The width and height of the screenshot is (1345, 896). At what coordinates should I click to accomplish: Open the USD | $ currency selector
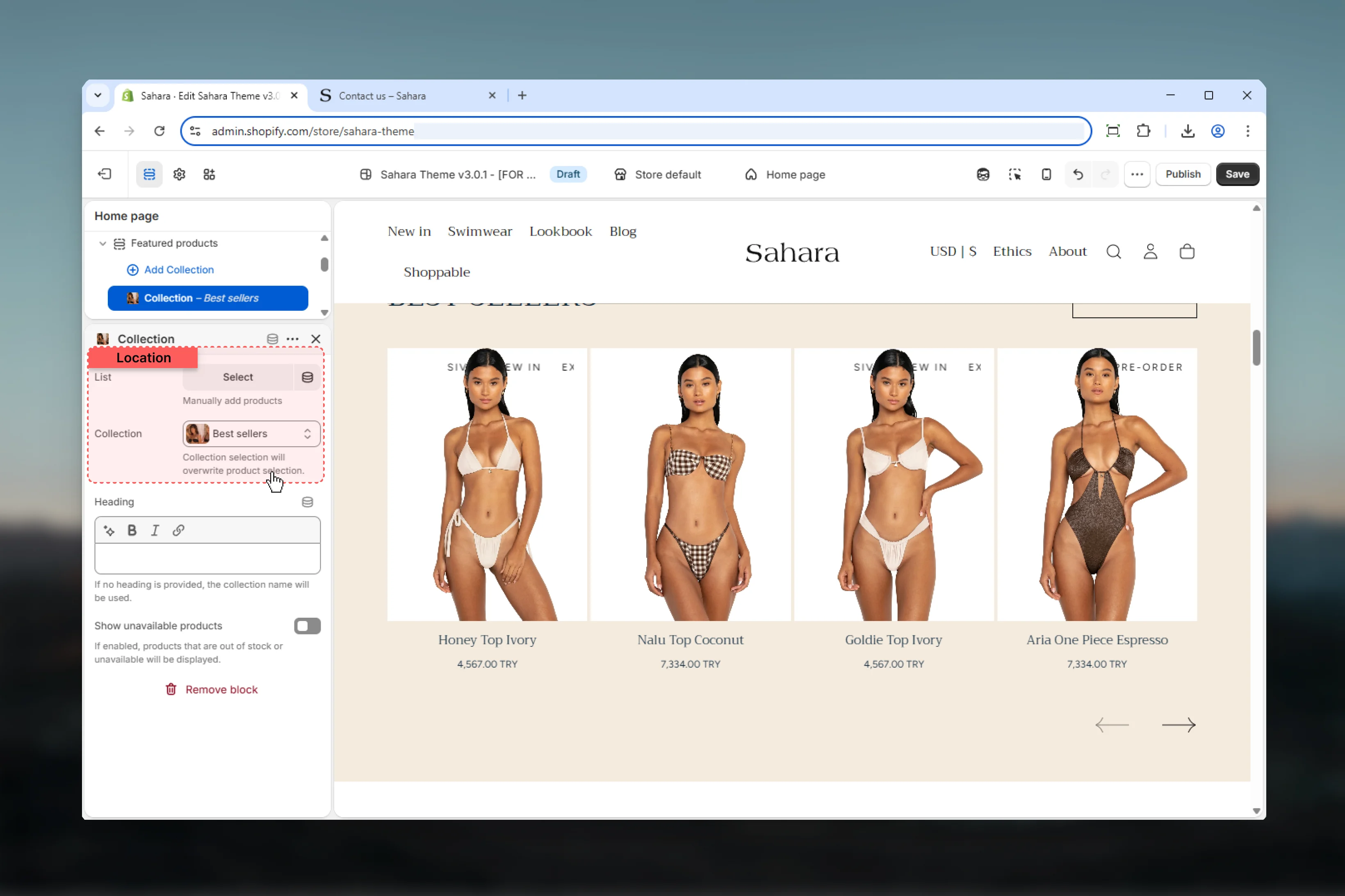click(x=953, y=251)
